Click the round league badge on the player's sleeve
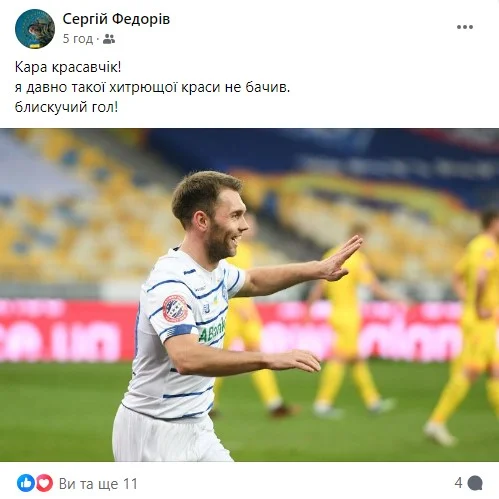Image resolution: width=499 pixels, height=499 pixels. [175, 308]
